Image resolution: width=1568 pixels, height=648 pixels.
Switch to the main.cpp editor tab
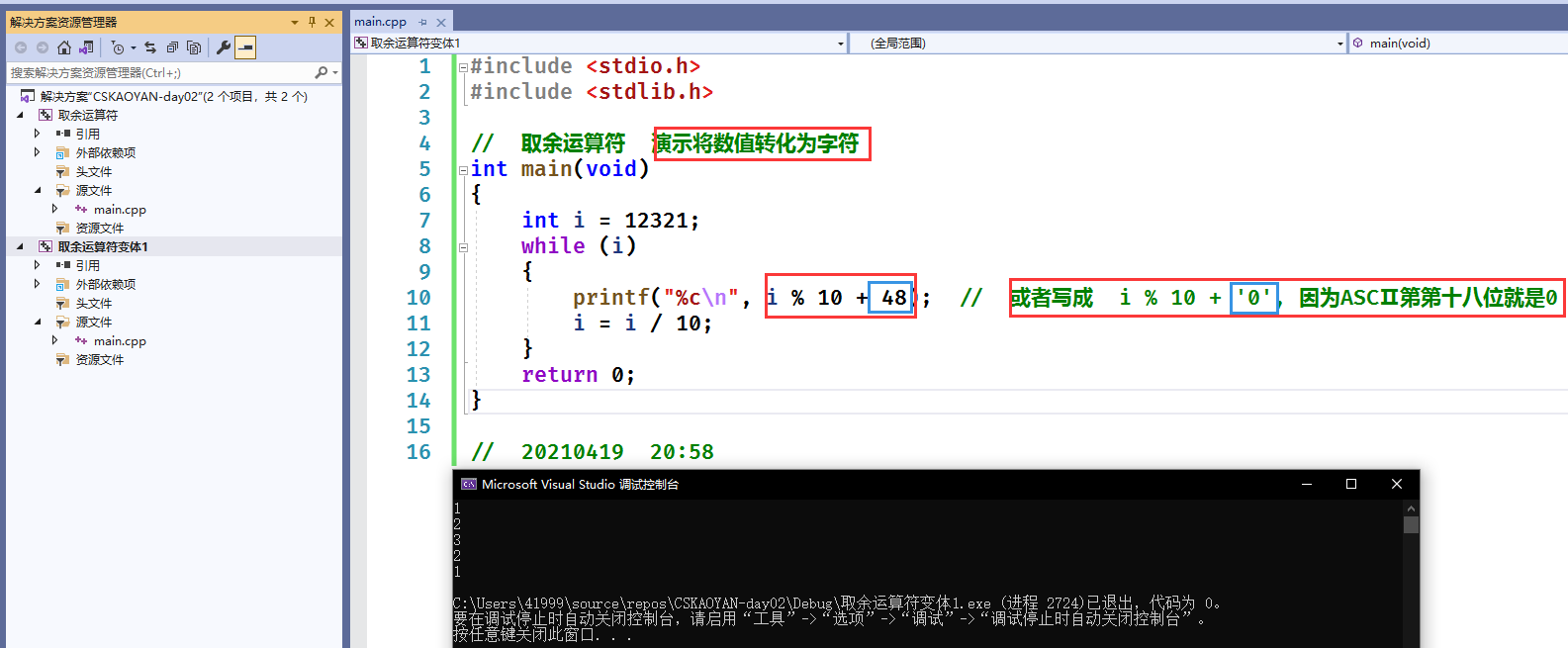pyautogui.click(x=381, y=22)
